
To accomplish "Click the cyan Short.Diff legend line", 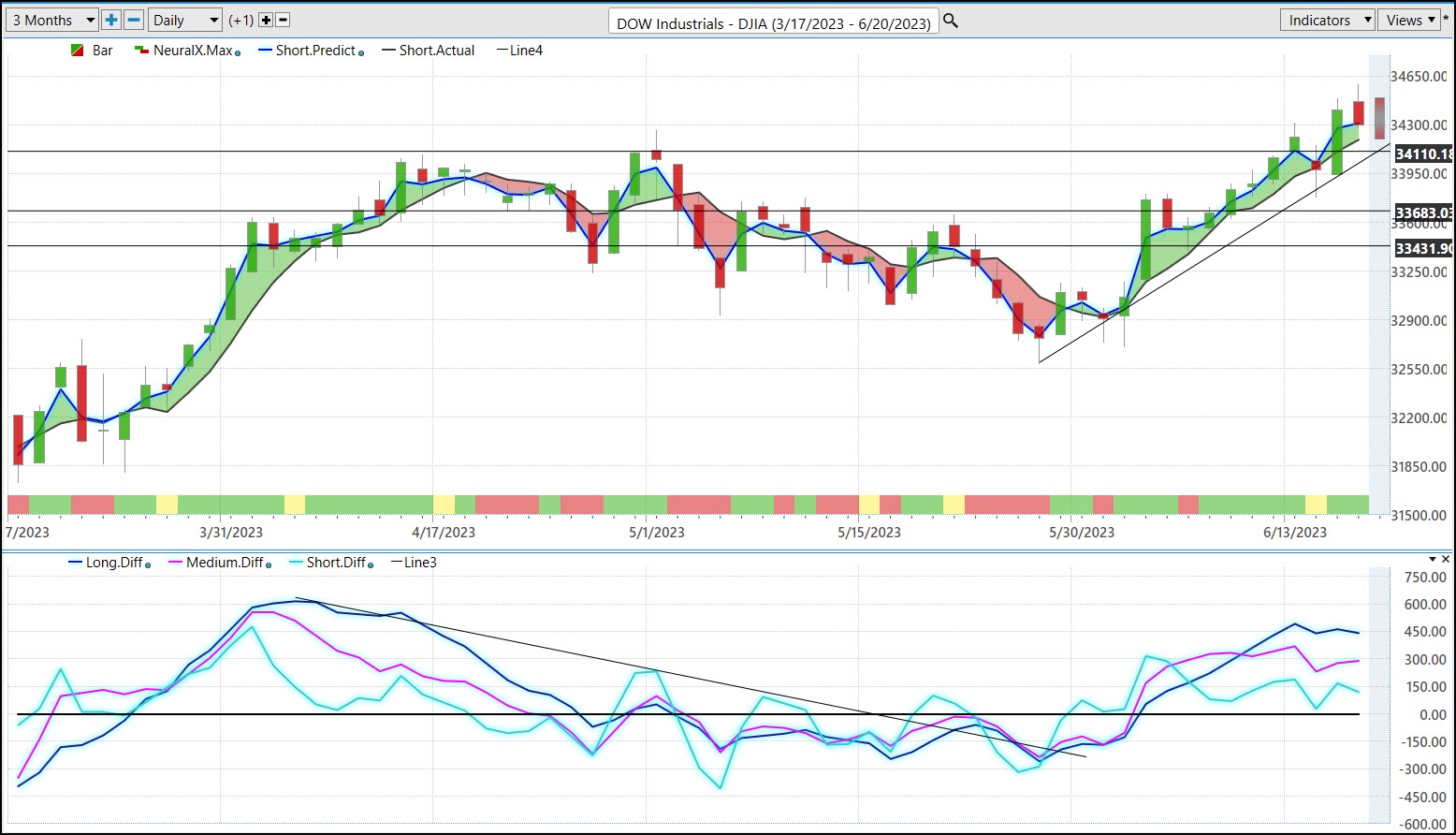I will tap(296, 563).
